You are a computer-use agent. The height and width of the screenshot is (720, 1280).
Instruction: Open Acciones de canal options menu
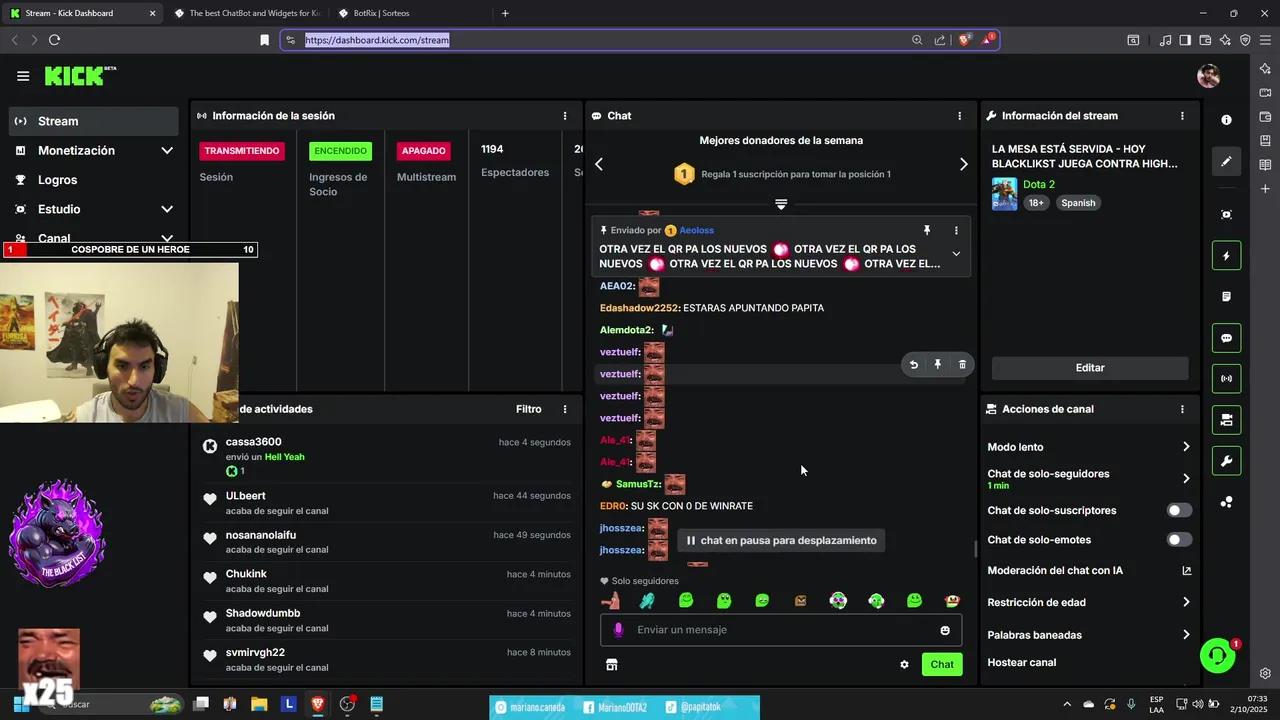(1182, 409)
